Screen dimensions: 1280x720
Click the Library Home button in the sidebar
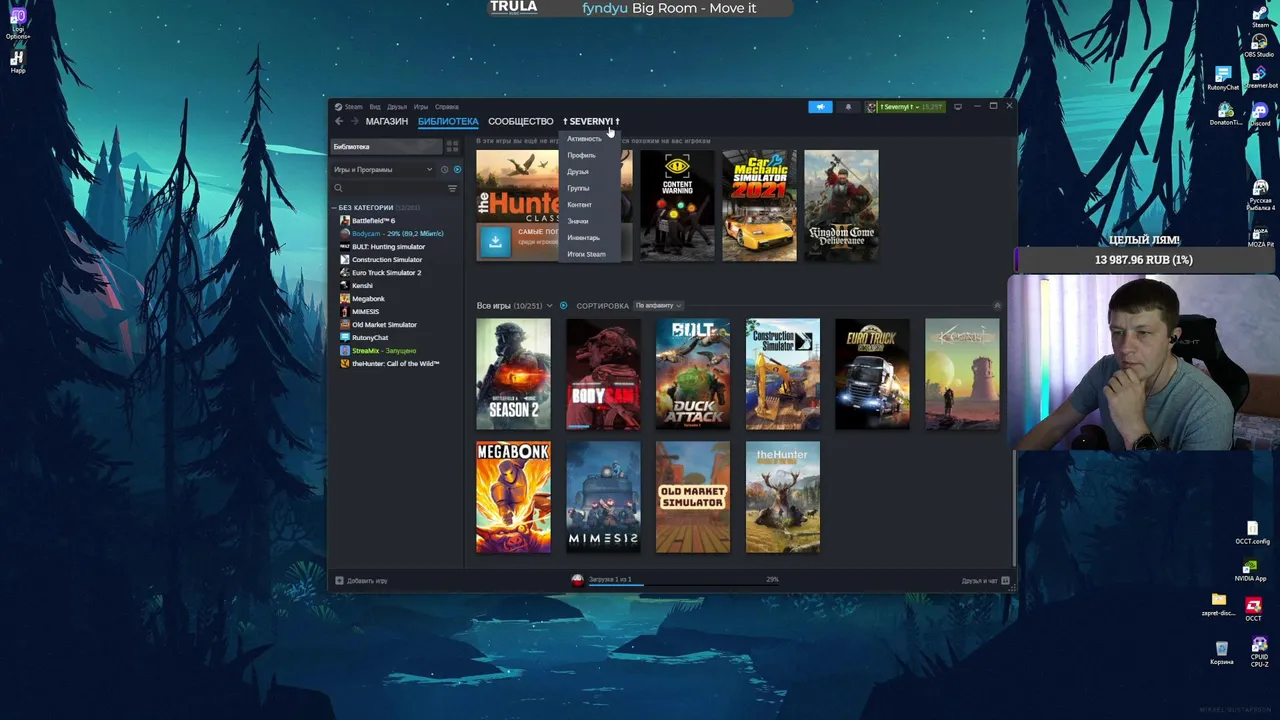pyautogui.click(x=386, y=147)
